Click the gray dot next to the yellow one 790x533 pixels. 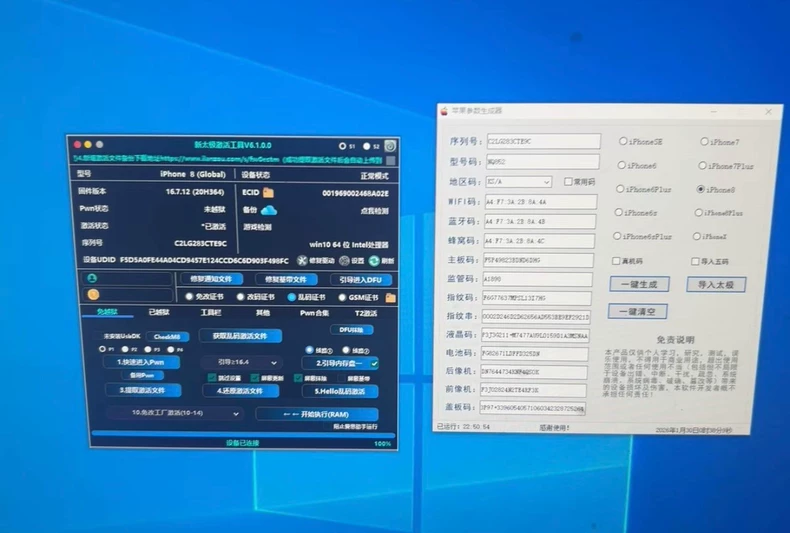(99, 145)
